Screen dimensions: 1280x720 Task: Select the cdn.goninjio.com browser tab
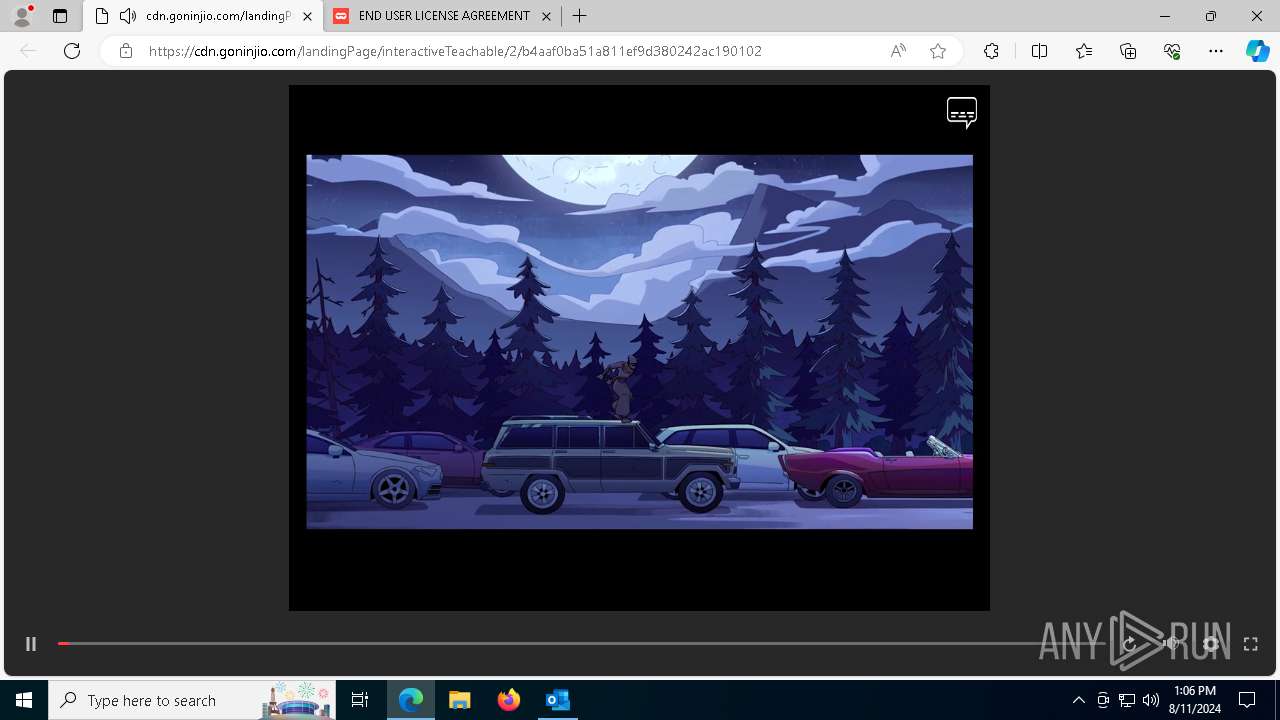click(x=203, y=16)
